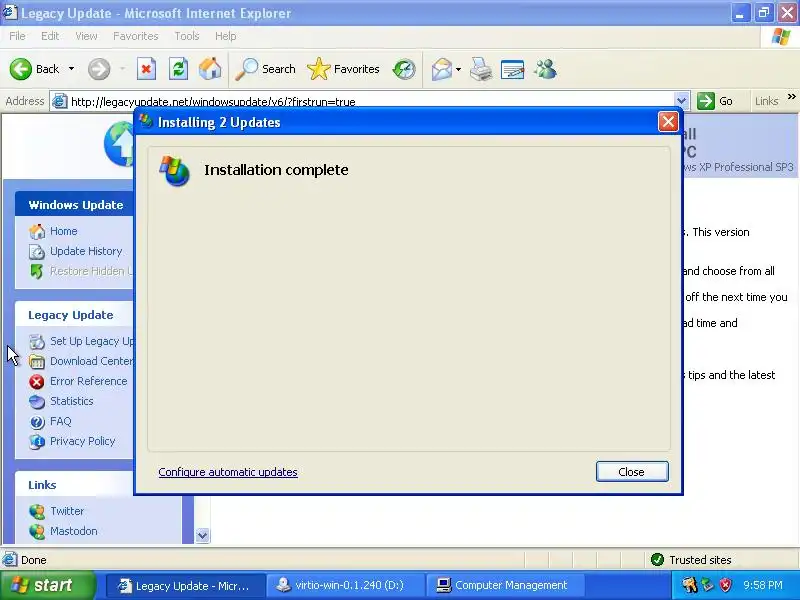800x600 pixels.
Task: Open the File menu
Action: [17, 36]
